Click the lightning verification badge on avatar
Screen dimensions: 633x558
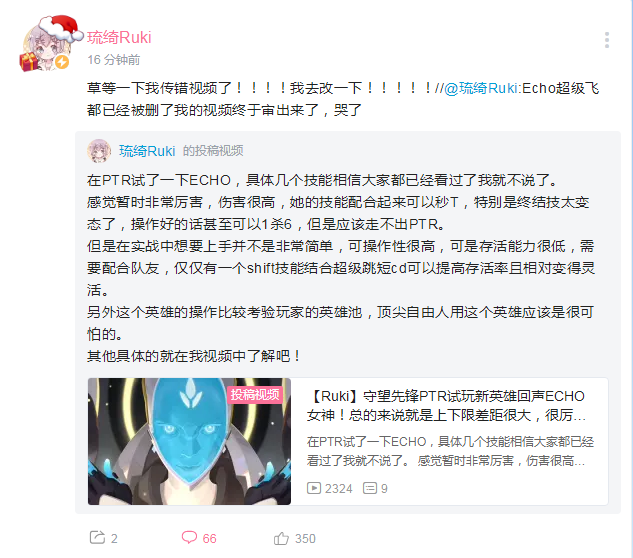(x=62, y=62)
